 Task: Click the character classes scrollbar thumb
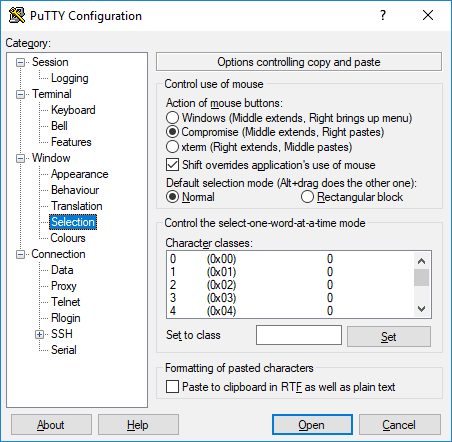[422, 277]
